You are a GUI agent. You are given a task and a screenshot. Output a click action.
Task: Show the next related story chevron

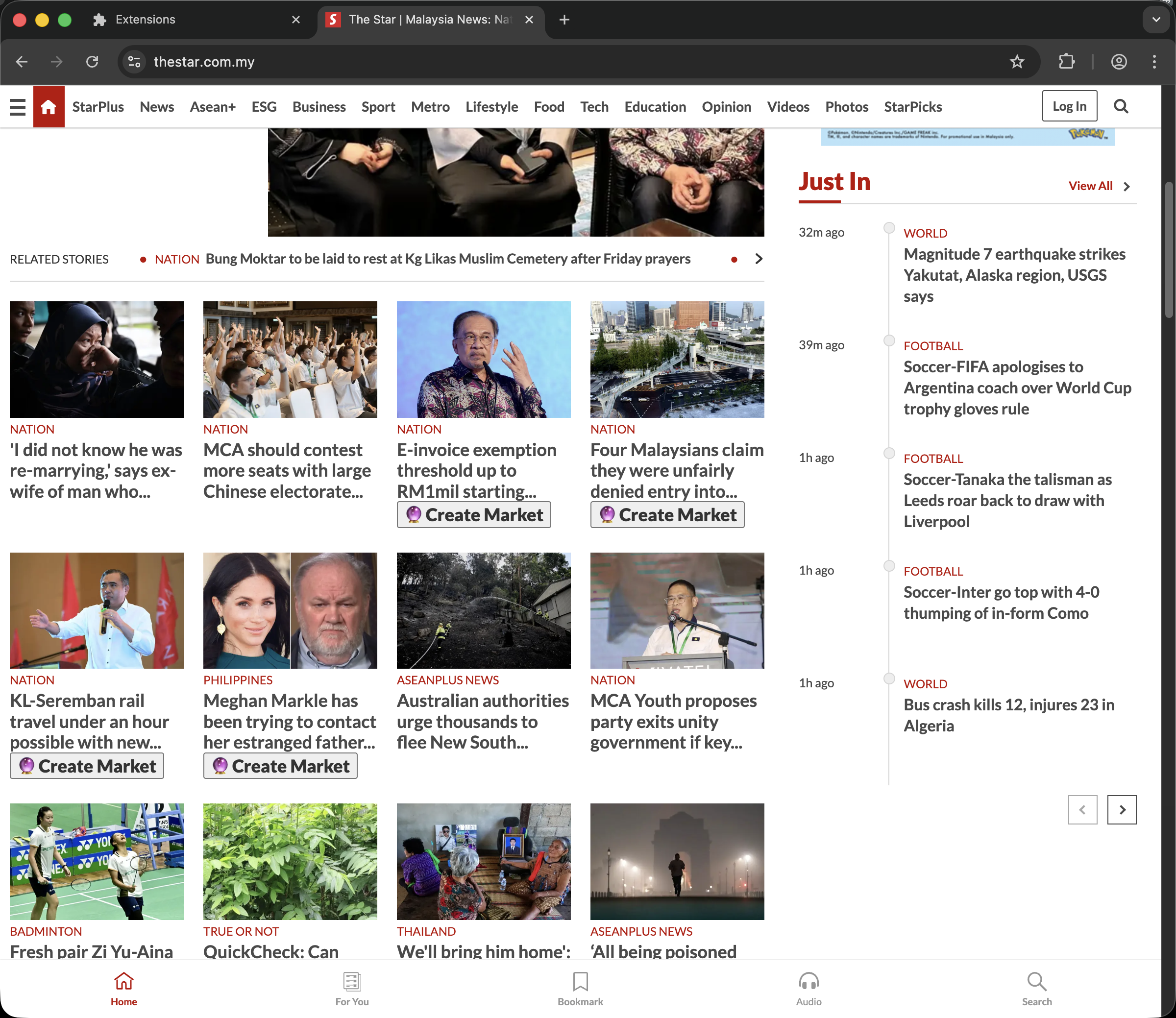[759, 259]
